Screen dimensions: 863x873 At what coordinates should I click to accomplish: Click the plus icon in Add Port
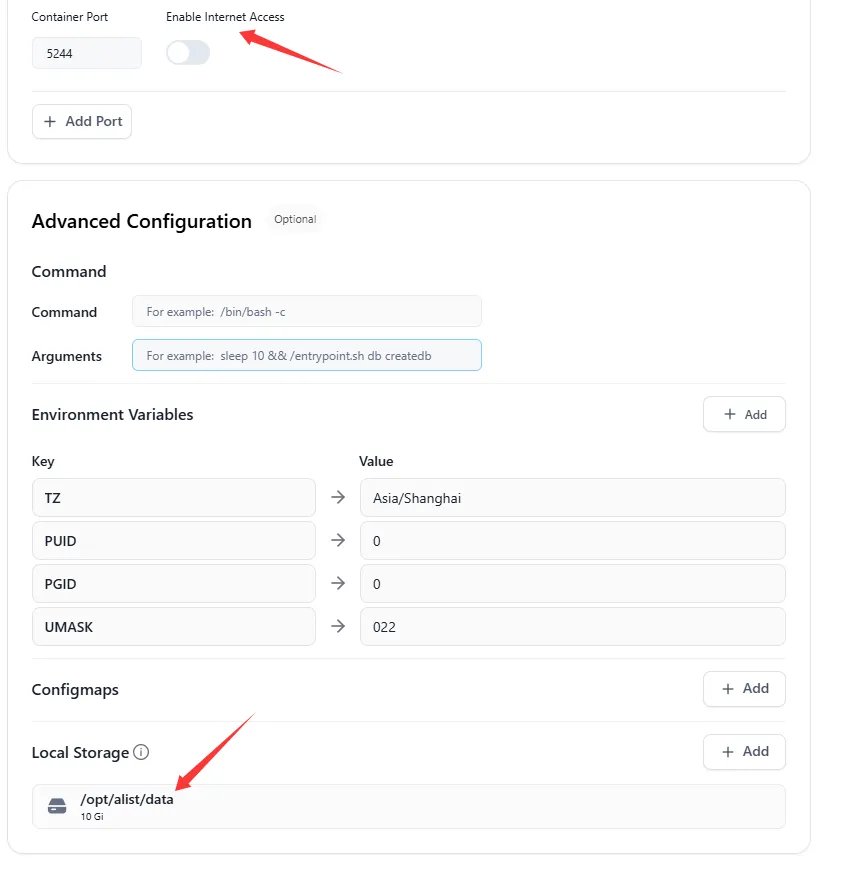[50, 121]
